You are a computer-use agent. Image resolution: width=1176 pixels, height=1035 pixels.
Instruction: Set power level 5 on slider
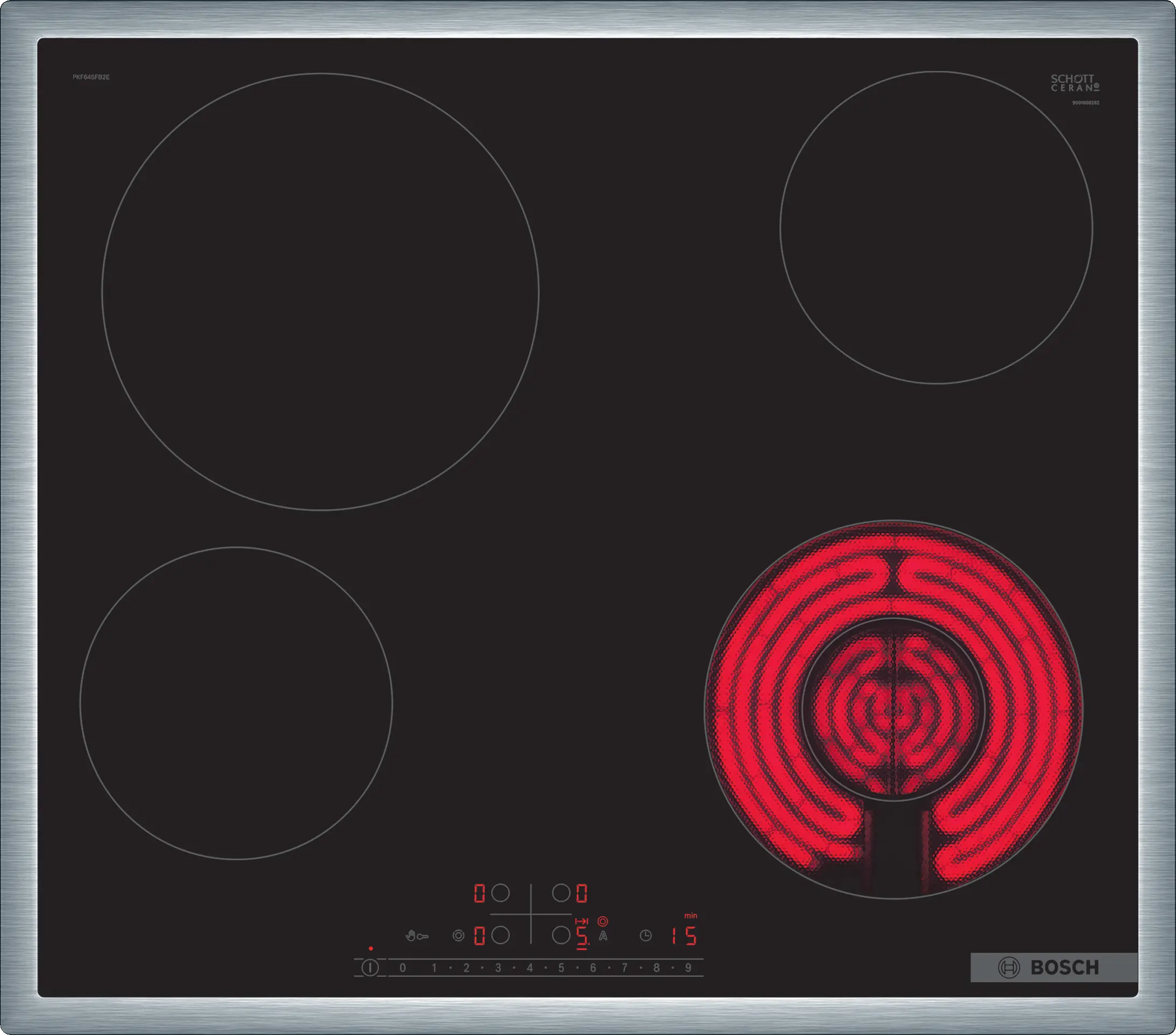click(x=561, y=968)
